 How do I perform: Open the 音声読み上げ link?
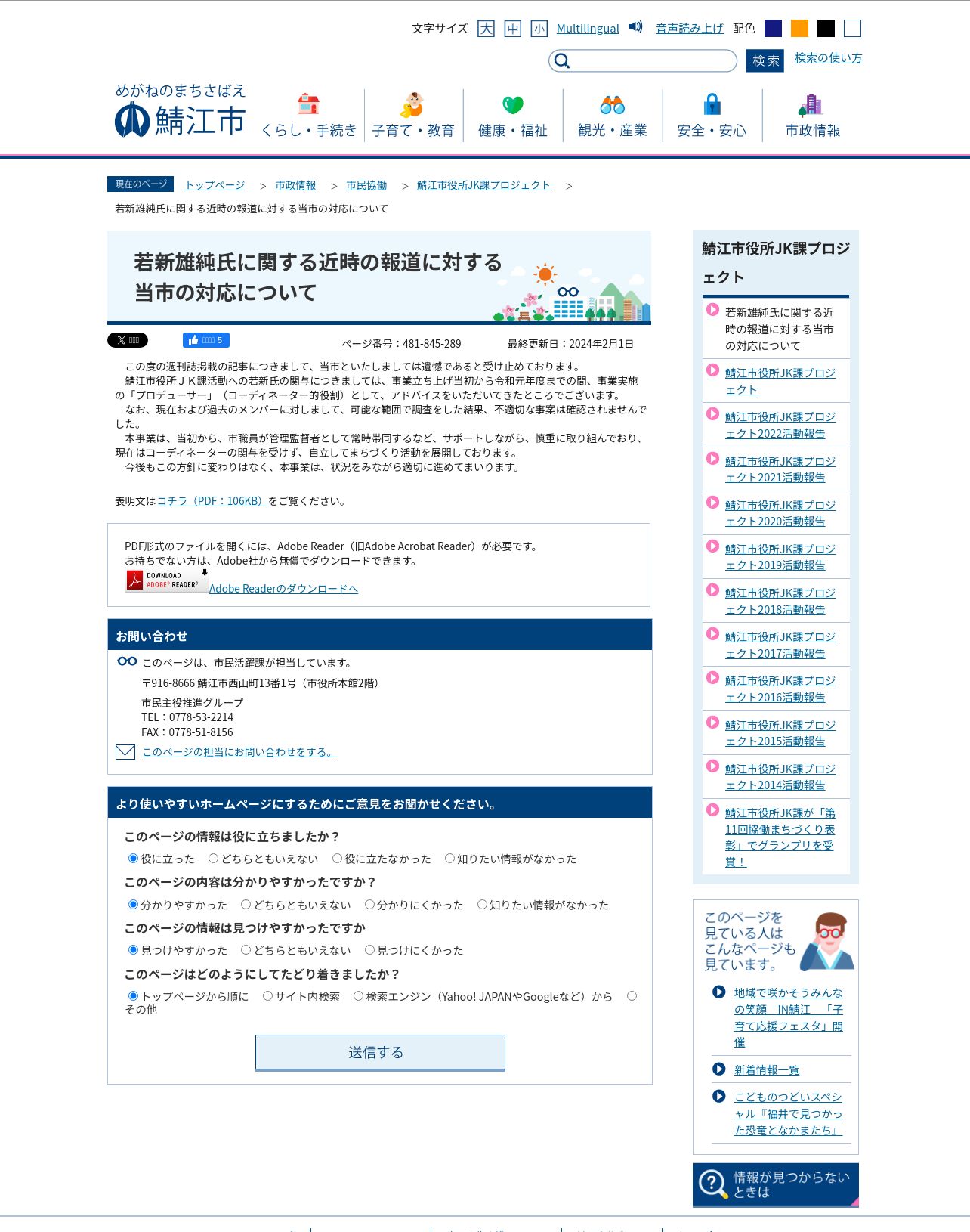(690, 29)
